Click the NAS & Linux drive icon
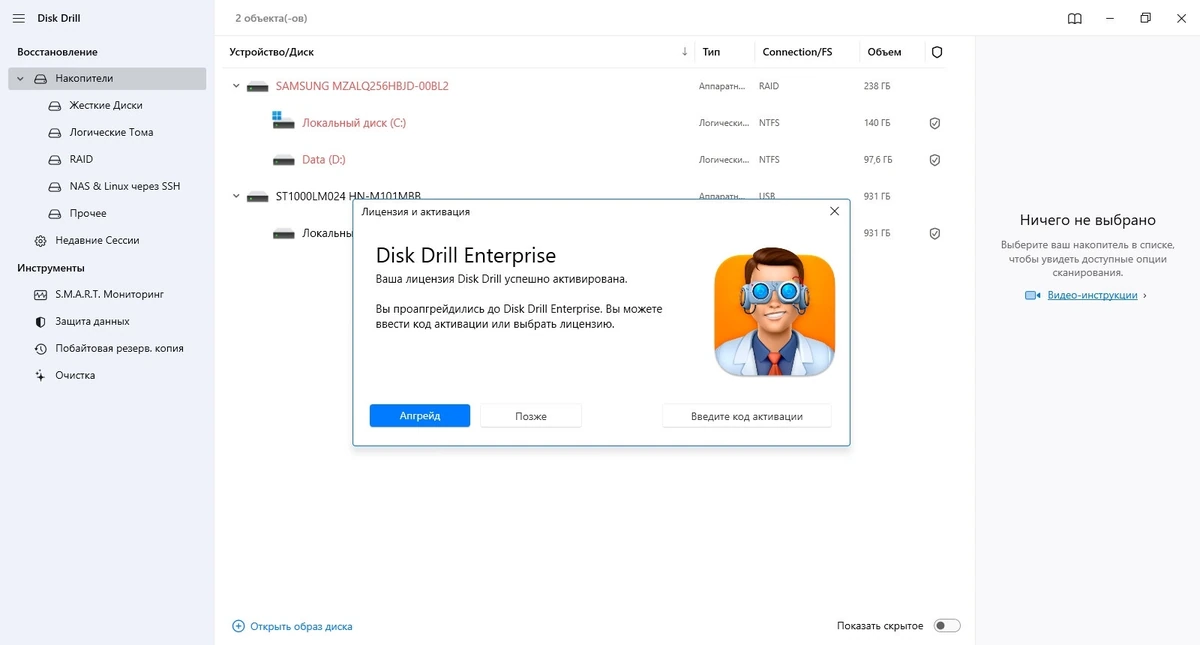Viewport: 1200px width, 645px height. [56, 186]
